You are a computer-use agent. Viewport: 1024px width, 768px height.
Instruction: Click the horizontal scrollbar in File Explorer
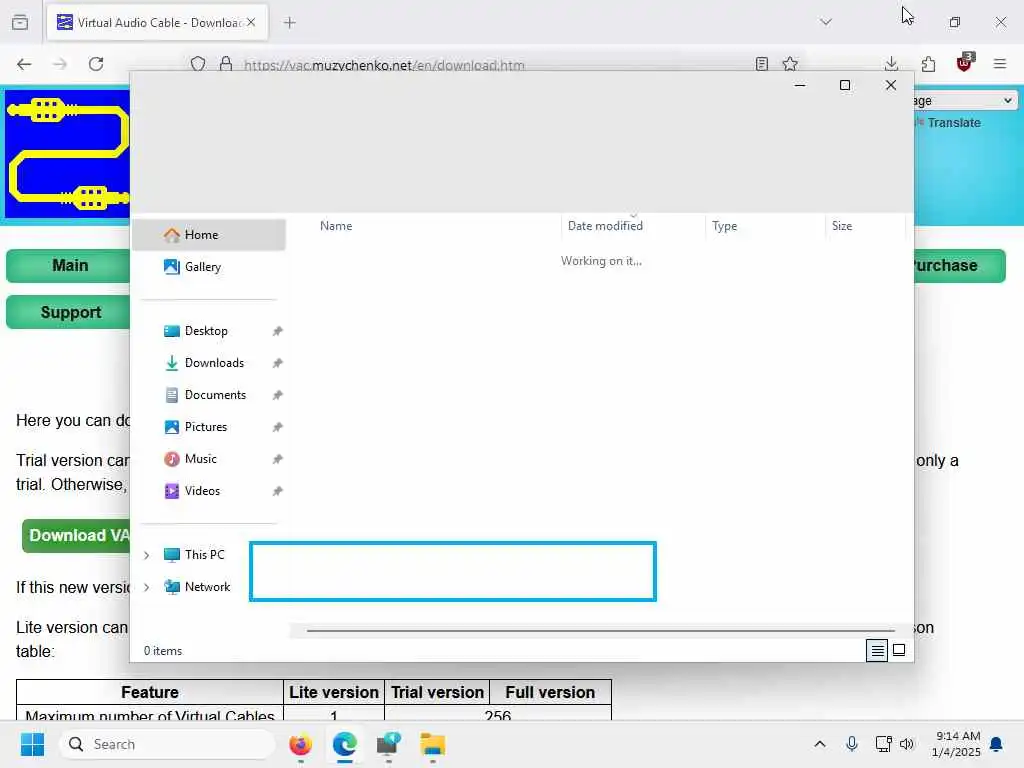(x=600, y=631)
